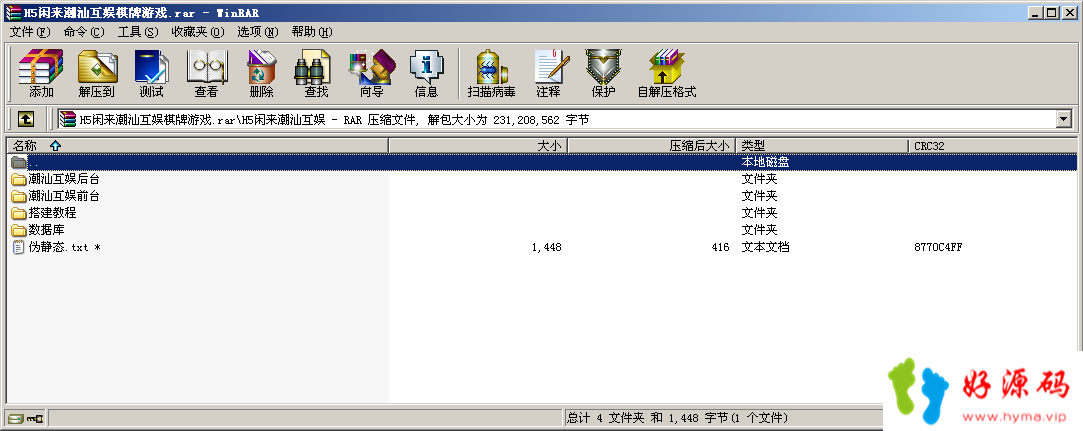Viewport: 1083px width, 431px height.
Task: Click packed size value 416
Action: point(720,247)
